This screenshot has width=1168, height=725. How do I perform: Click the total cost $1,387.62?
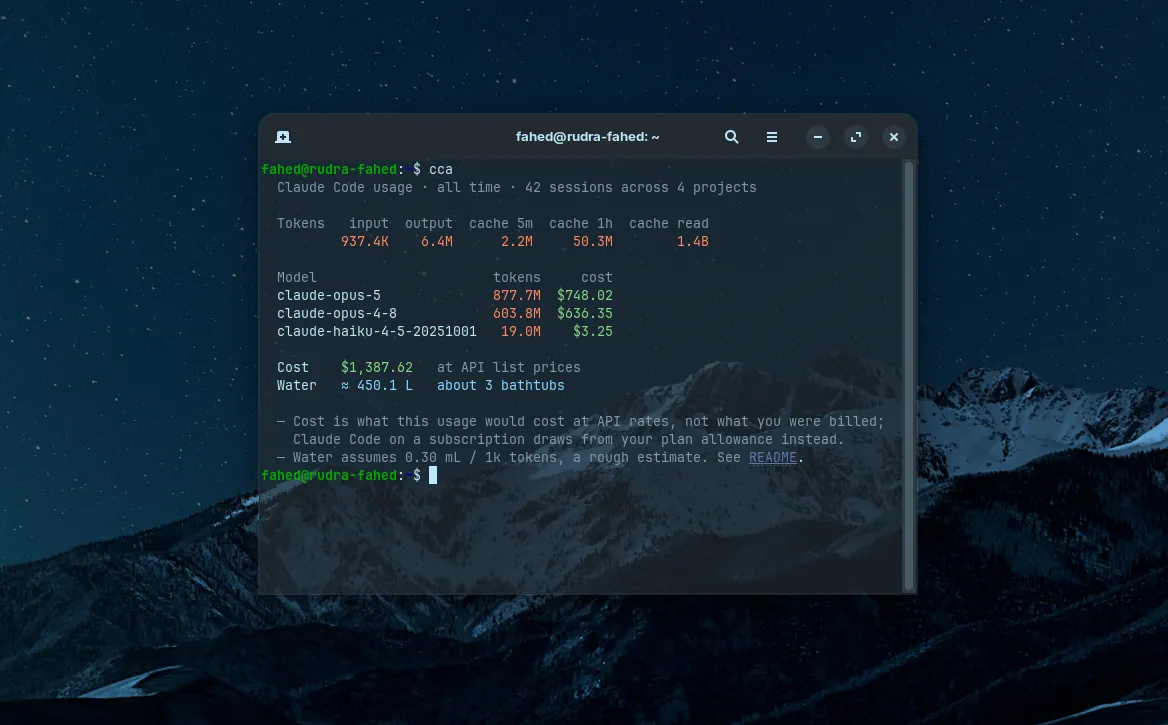tap(377, 367)
